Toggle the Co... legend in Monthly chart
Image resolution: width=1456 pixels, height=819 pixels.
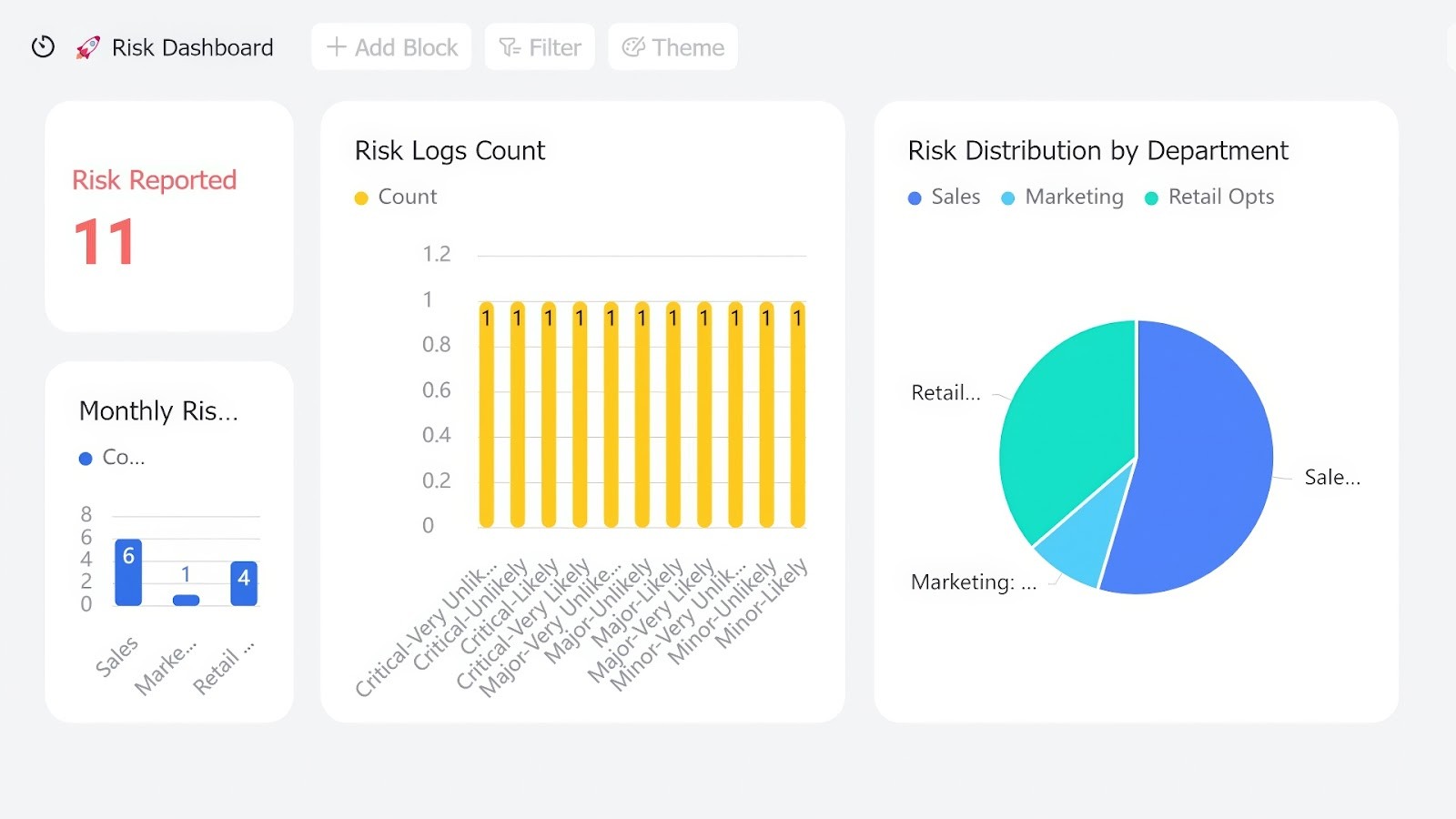pyautogui.click(x=111, y=458)
